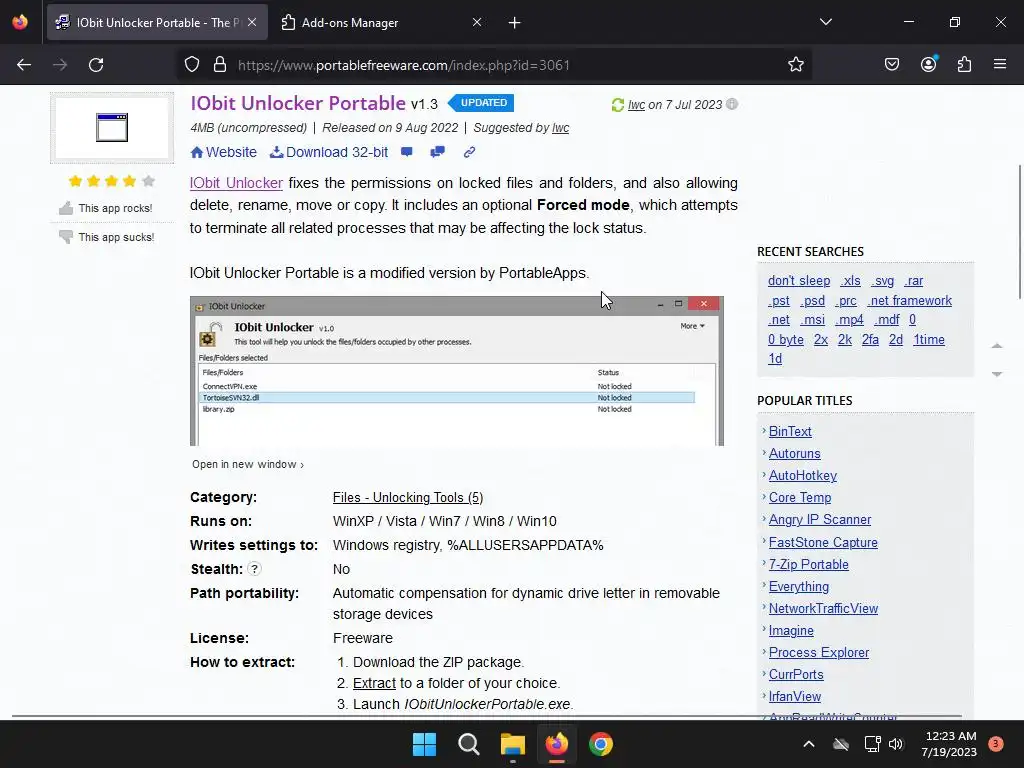This screenshot has width=1024, height=768.
Task: Open the taskbar clock and date
Action: click(x=949, y=744)
